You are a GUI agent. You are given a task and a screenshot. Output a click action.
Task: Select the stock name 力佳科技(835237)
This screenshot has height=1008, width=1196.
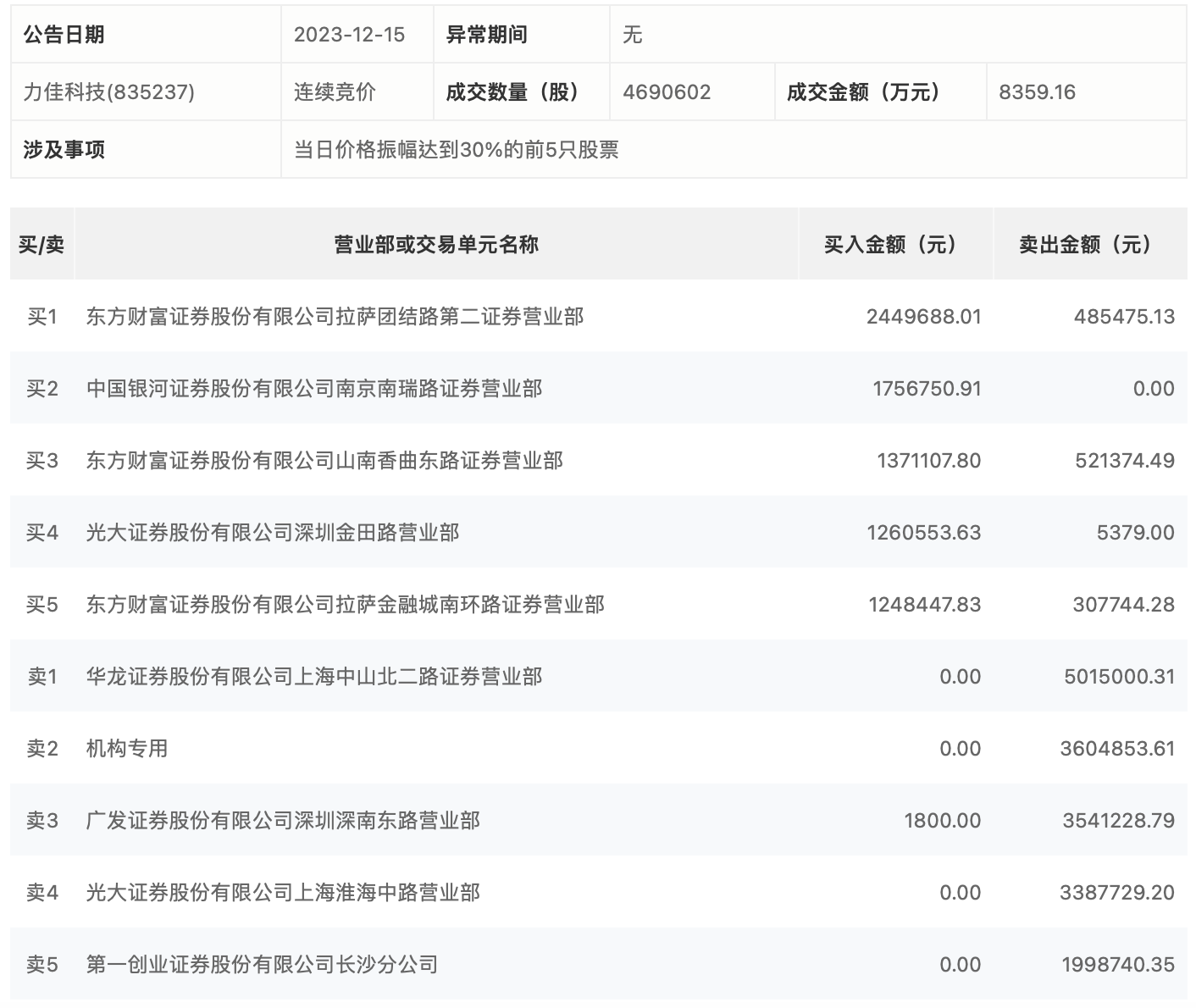[x=108, y=92]
